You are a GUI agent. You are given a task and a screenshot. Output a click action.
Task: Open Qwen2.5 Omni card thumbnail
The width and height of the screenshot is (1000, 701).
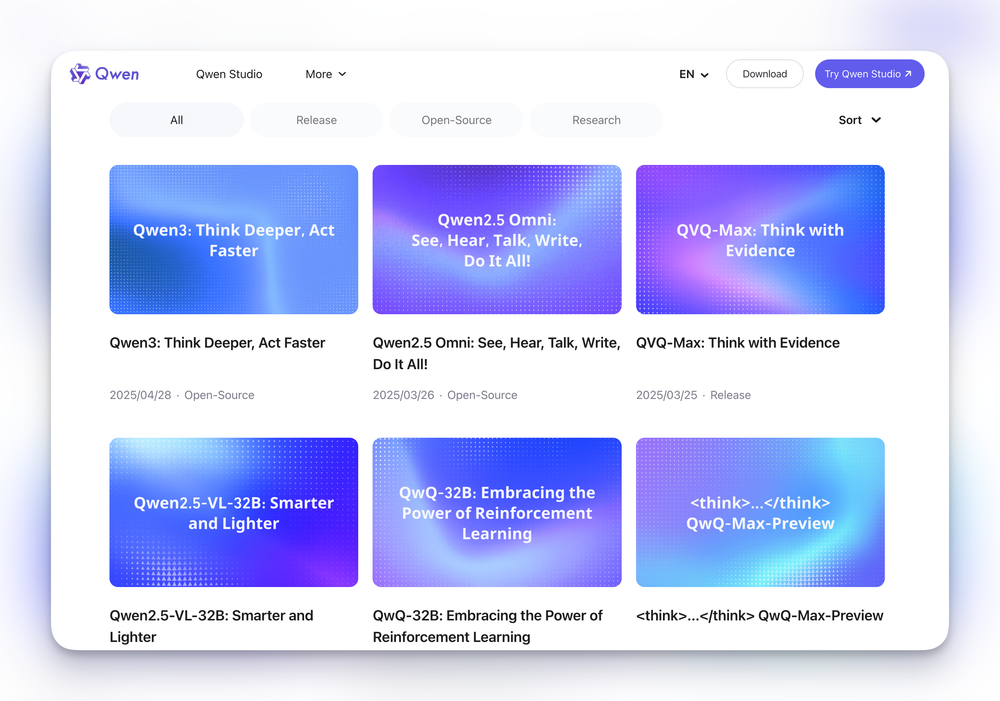point(497,239)
